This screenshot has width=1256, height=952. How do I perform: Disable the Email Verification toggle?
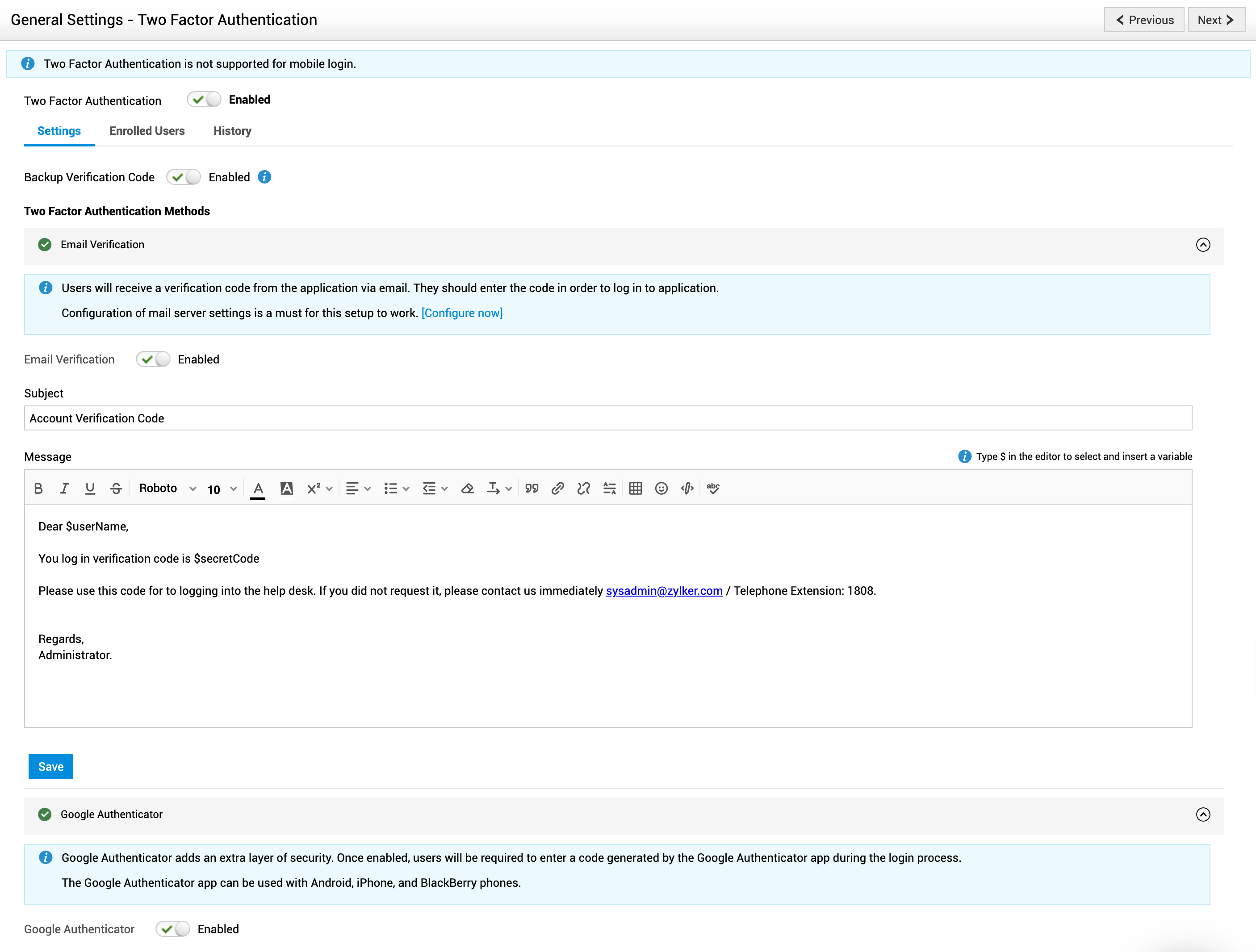tap(153, 359)
